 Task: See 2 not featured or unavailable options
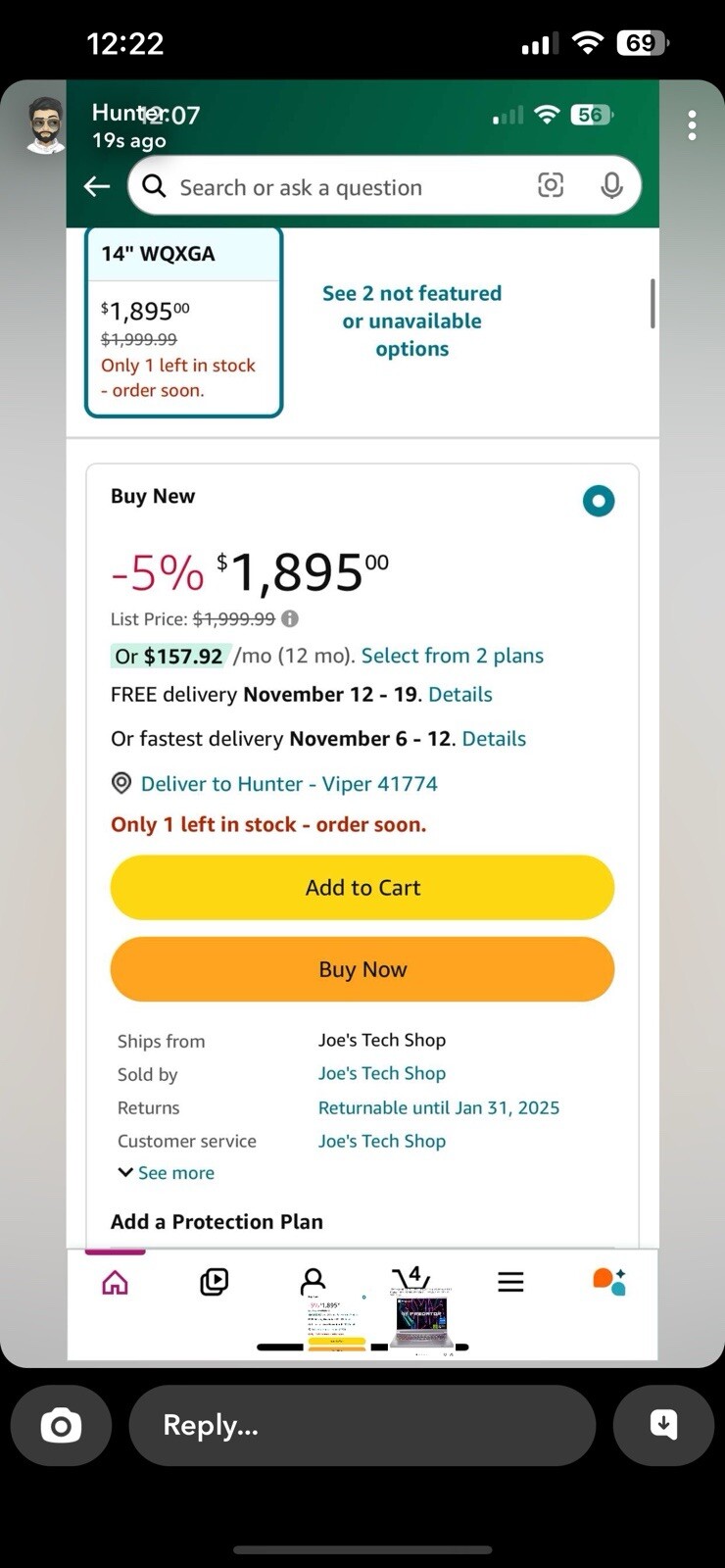(x=412, y=321)
